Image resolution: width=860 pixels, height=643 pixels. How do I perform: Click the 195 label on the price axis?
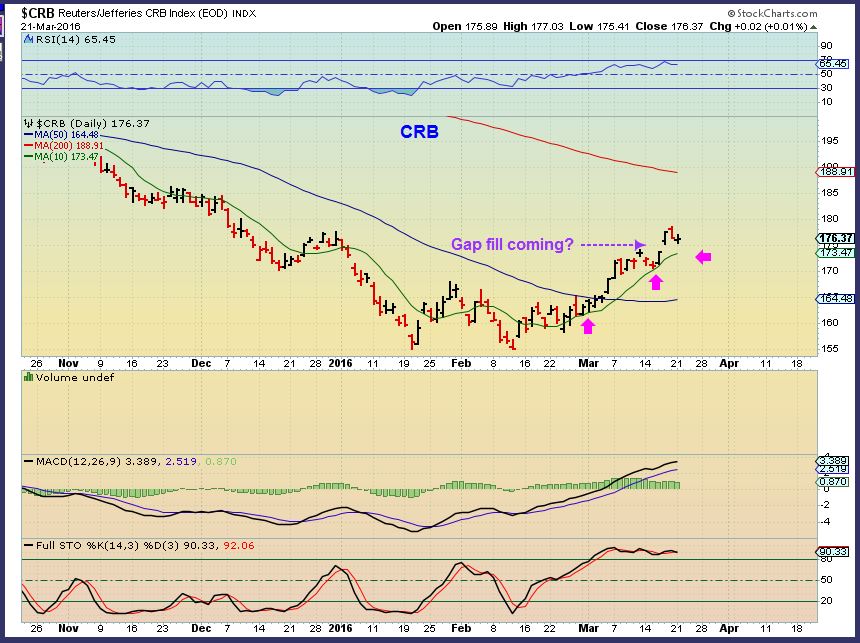click(830, 141)
